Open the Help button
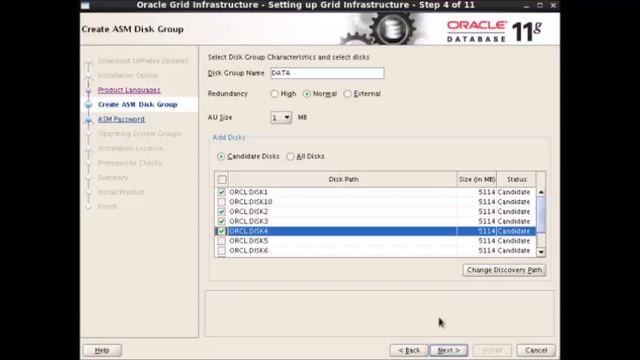This screenshot has height=360, width=640. point(102,350)
